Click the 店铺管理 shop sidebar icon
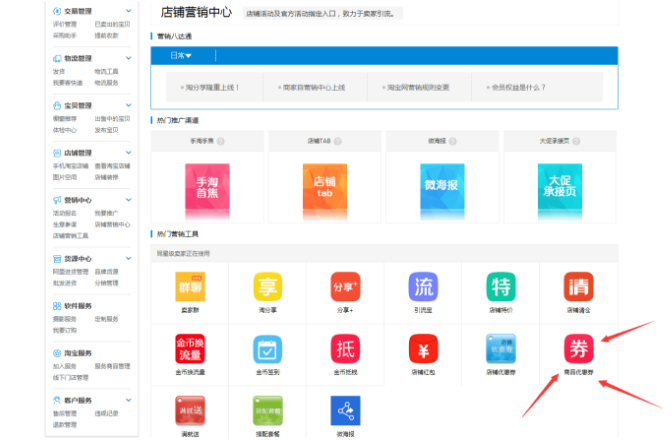The image size is (672, 440). [x=57, y=153]
